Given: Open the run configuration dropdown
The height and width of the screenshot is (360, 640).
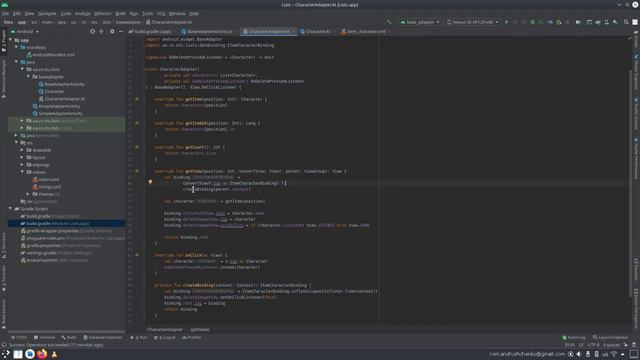Looking at the screenshot, I should (x=420, y=22).
